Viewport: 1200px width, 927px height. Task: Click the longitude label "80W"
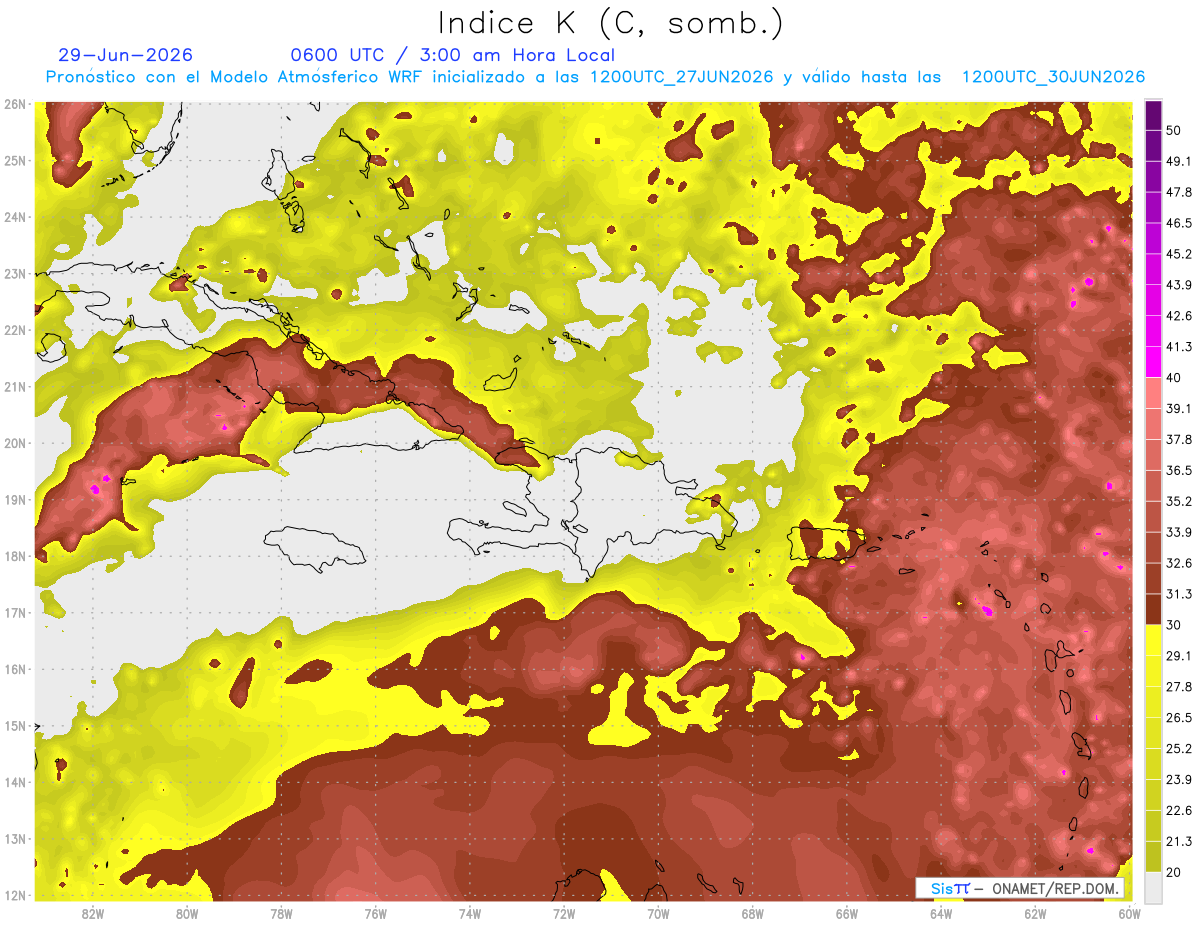(187, 913)
